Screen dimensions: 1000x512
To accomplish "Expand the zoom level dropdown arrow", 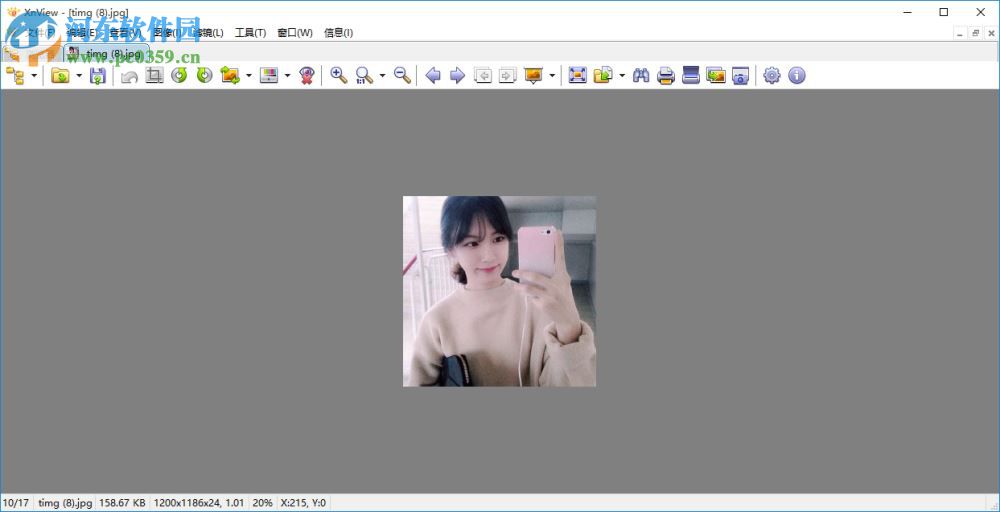I will pyautogui.click(x=382, y=76).
